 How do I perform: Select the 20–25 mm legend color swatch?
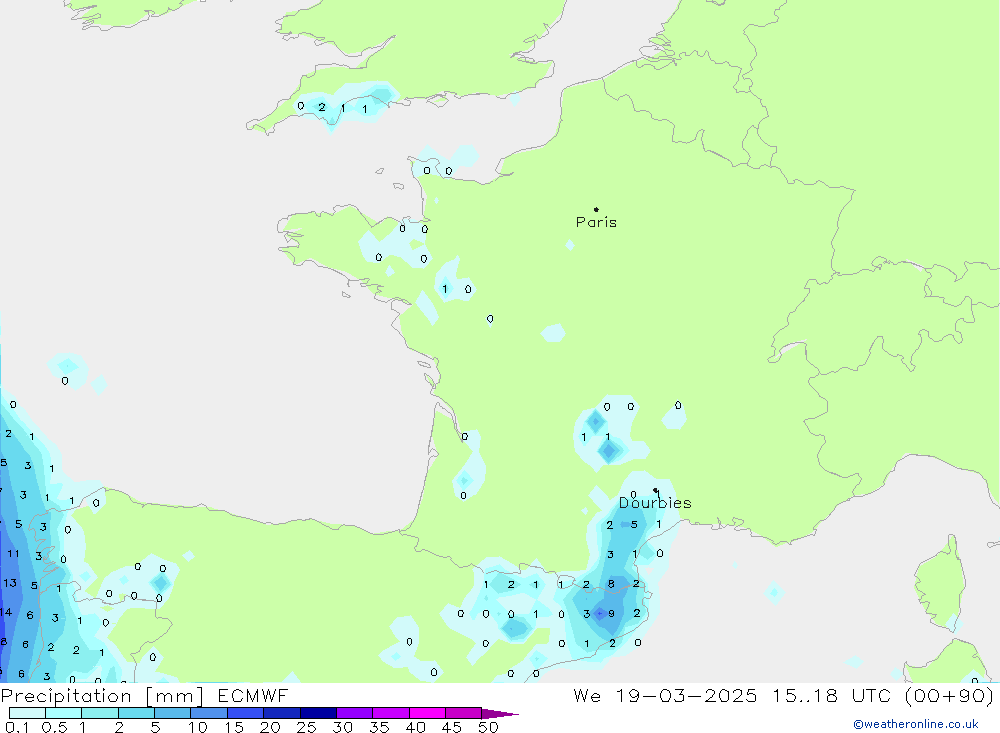coord(282,713)
